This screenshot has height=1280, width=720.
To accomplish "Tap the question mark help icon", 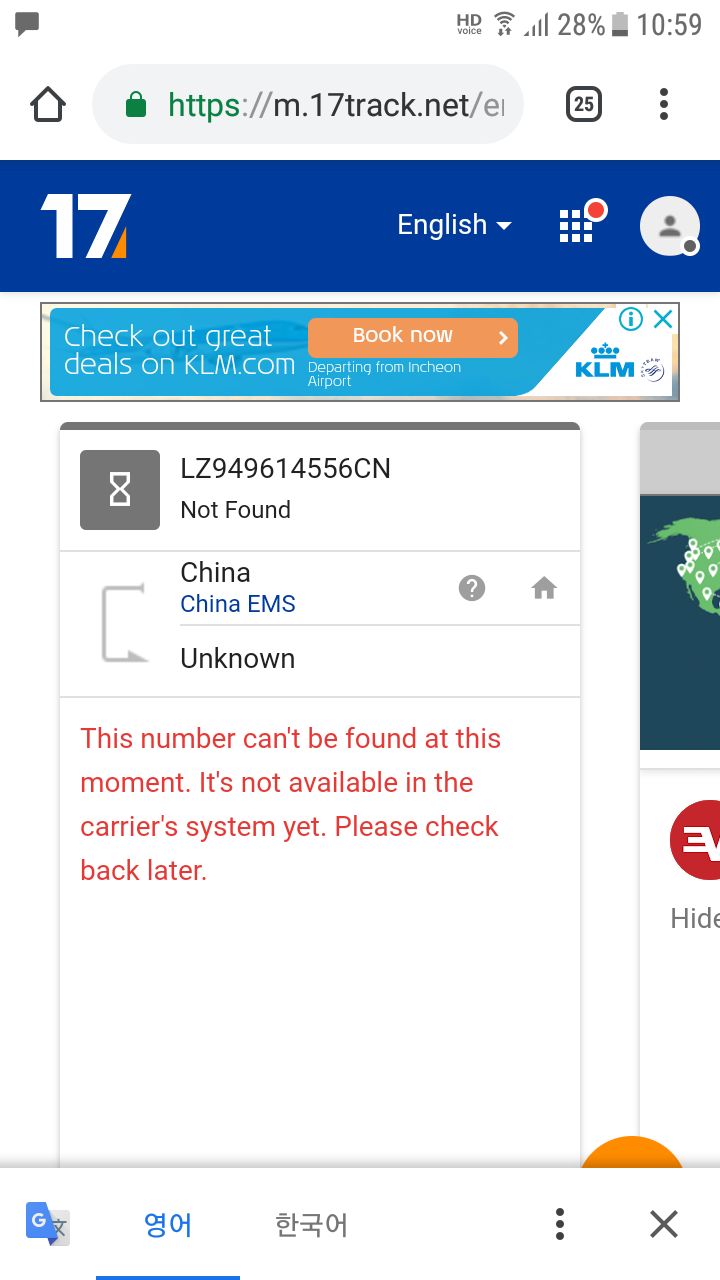I will pos(472,588).
